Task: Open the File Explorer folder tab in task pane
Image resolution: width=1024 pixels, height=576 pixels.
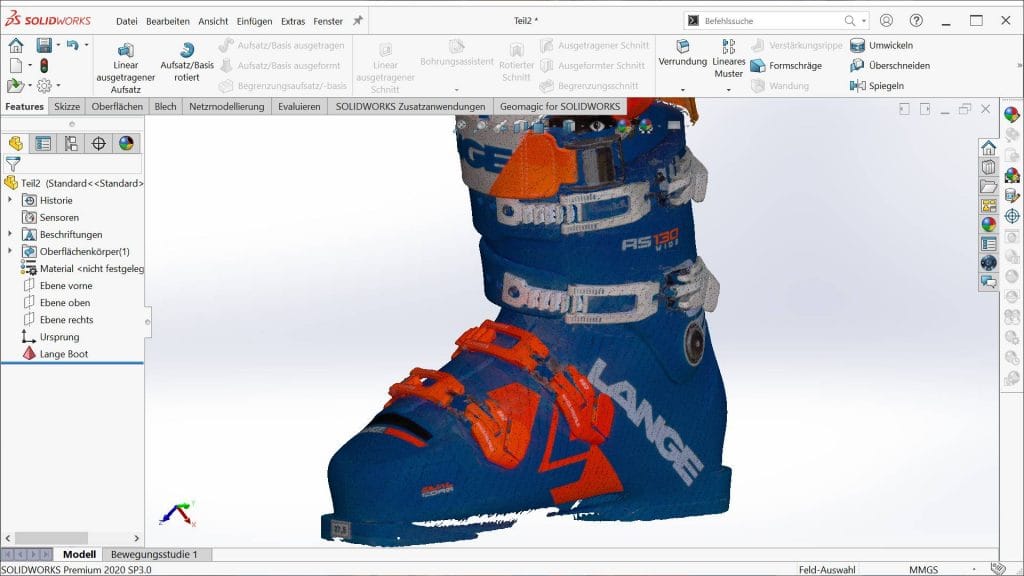Action: (x=988, y=187)
